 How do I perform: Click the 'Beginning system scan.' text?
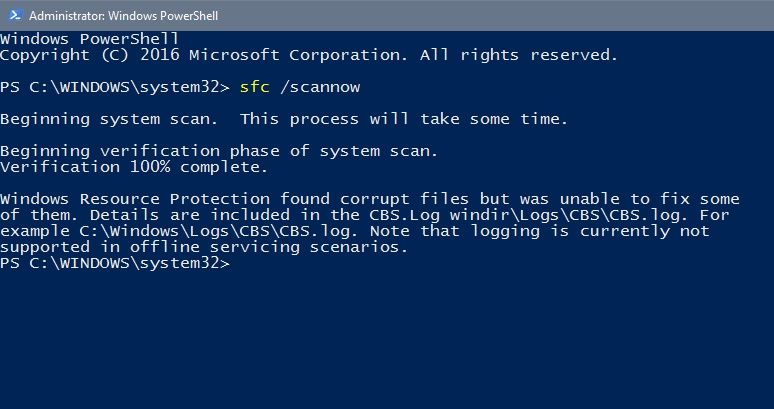click(x=109, y=119)
